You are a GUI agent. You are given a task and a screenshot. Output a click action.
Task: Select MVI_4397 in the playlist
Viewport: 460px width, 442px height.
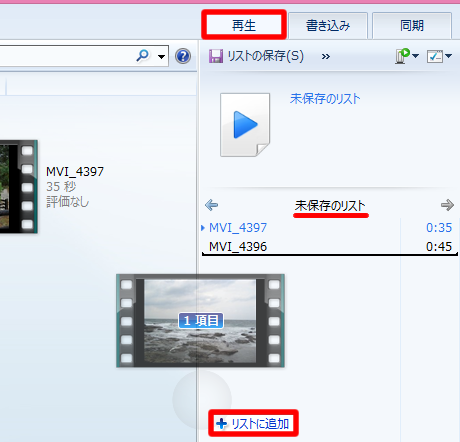tap(238, 228)
